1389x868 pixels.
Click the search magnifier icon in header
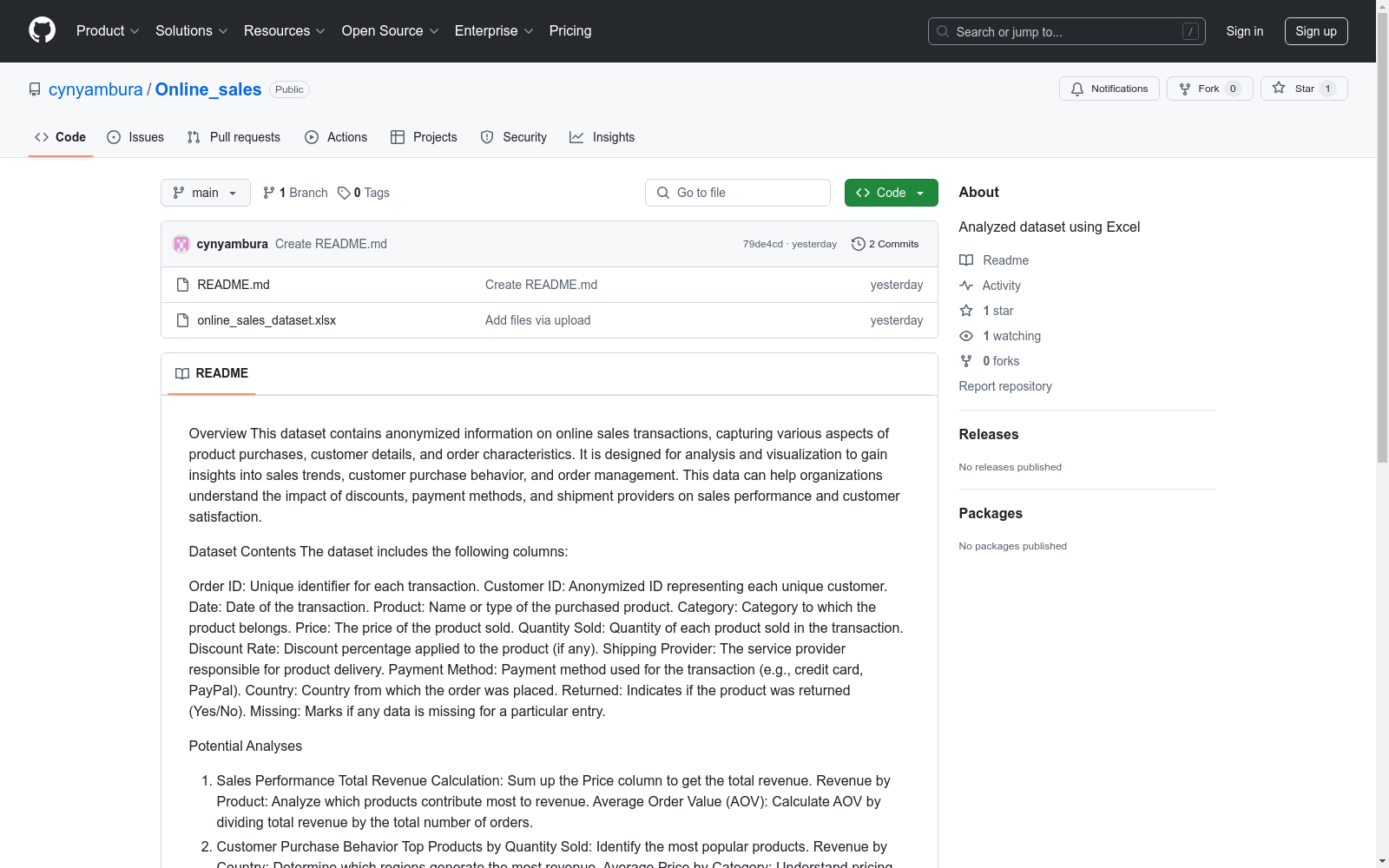943,31
